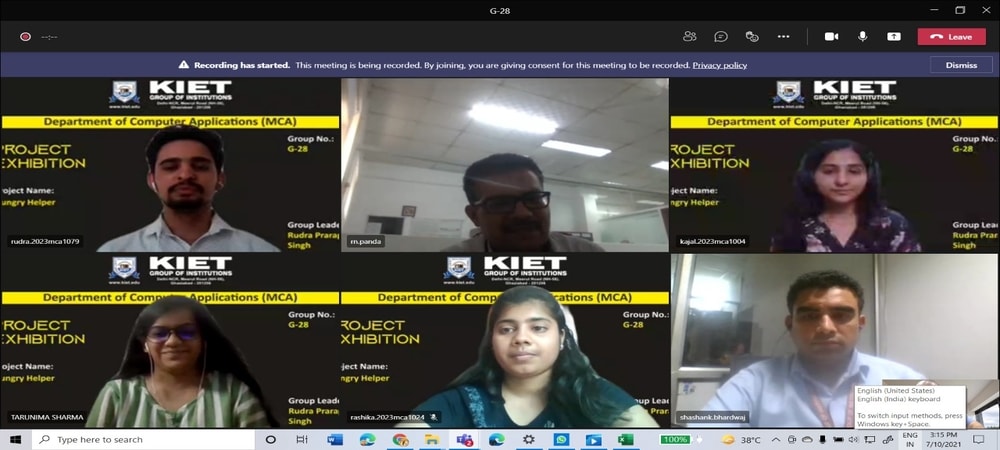The width and height of the screenshot is (1000, 450).
Task: Open the Privacy policy link
Action: click(x=719, y=65)
